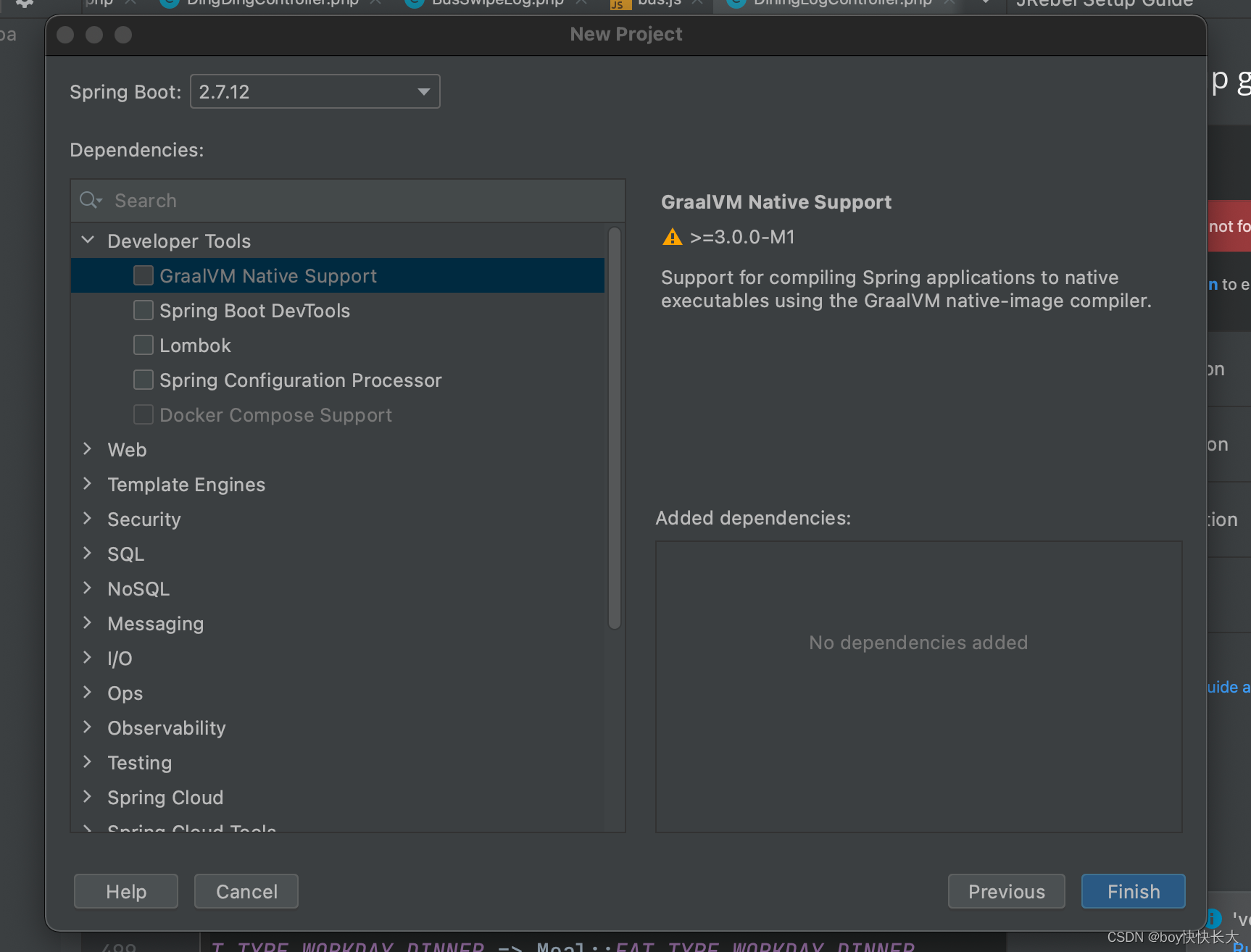Collapse the Developer Tools category
The width and height of the screenshot is (1251, 952).
[88, 241]
